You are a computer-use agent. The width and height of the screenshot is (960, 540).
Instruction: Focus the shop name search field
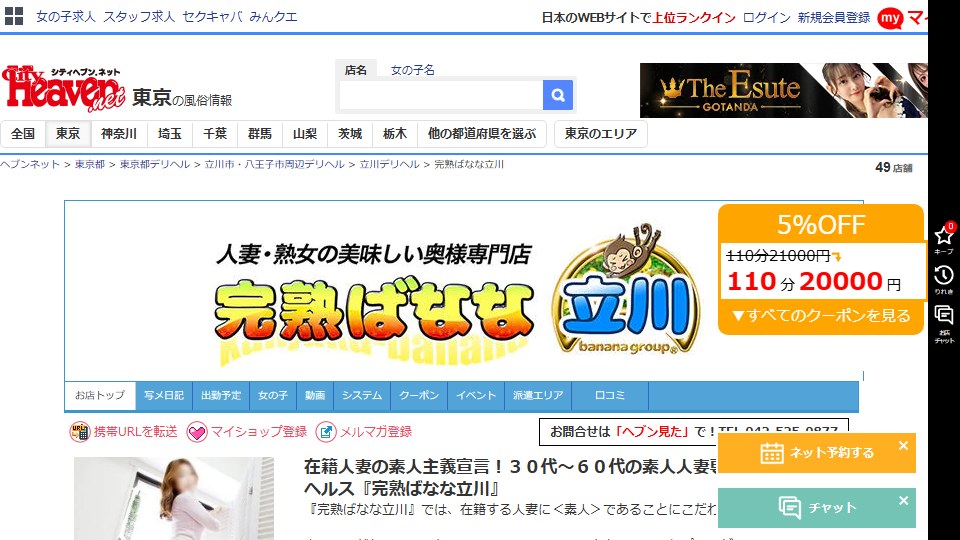click(x=441, y=95)
